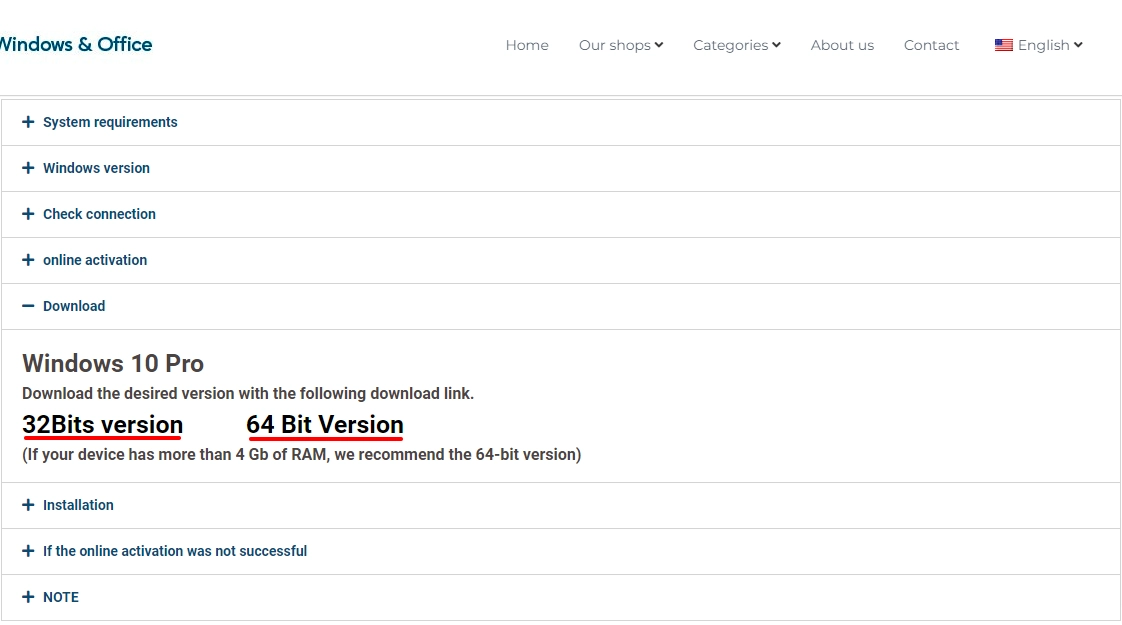Click the minus icon beside Download

tap(28, 306)
